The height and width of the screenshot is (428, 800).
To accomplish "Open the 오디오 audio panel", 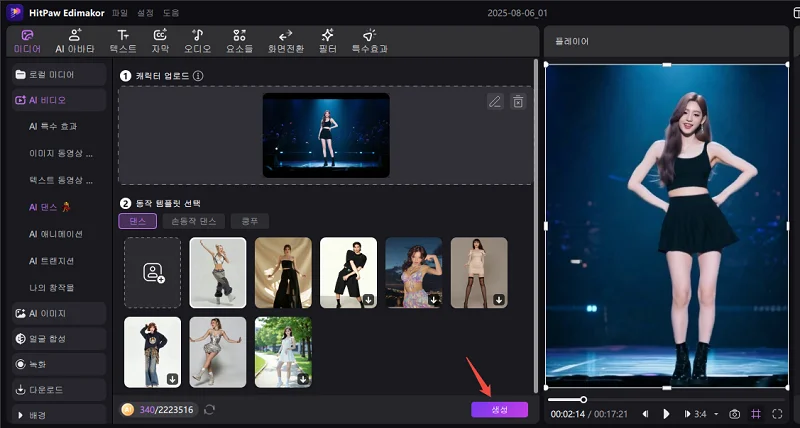I will click(197, 40).
